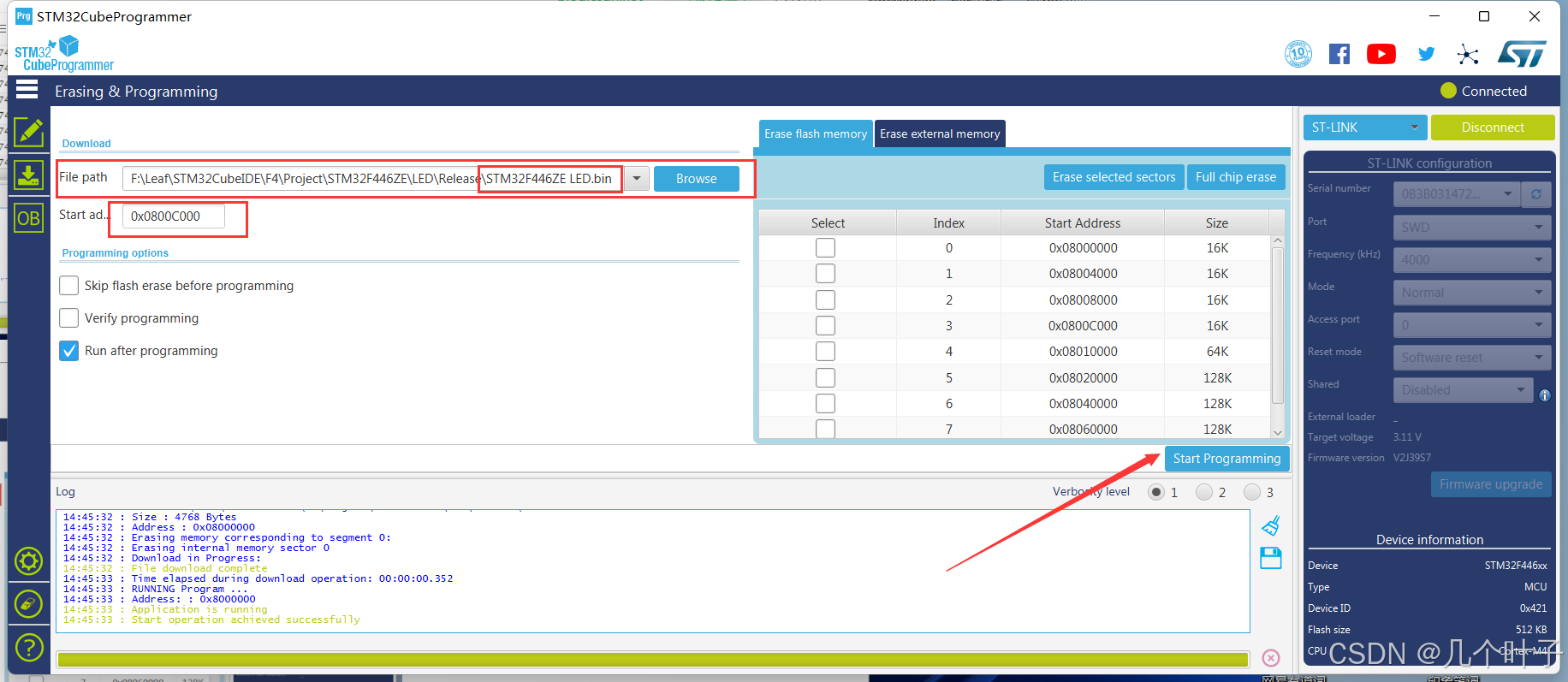This screenshot has width=1568, height=682.
Task: Open the ST-LINK interface dropdown
Action: [x=1365, y=127]
